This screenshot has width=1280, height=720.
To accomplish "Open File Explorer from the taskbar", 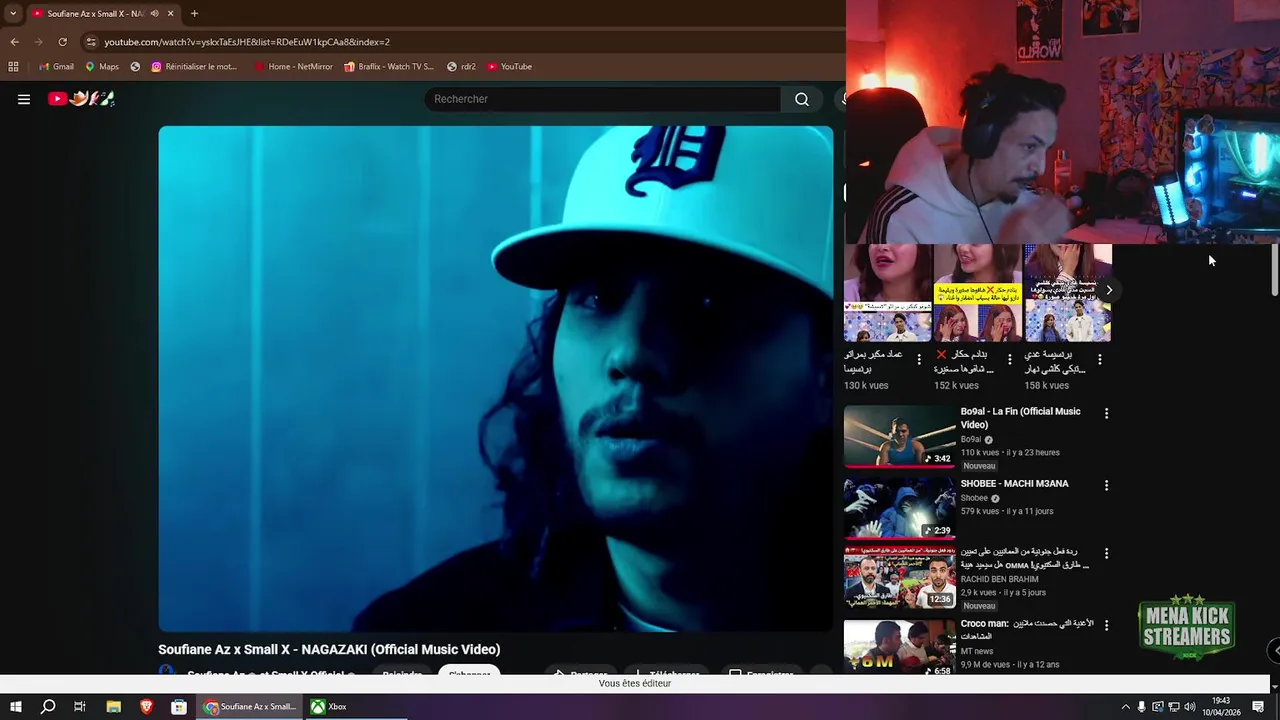I will pos(114,707).
